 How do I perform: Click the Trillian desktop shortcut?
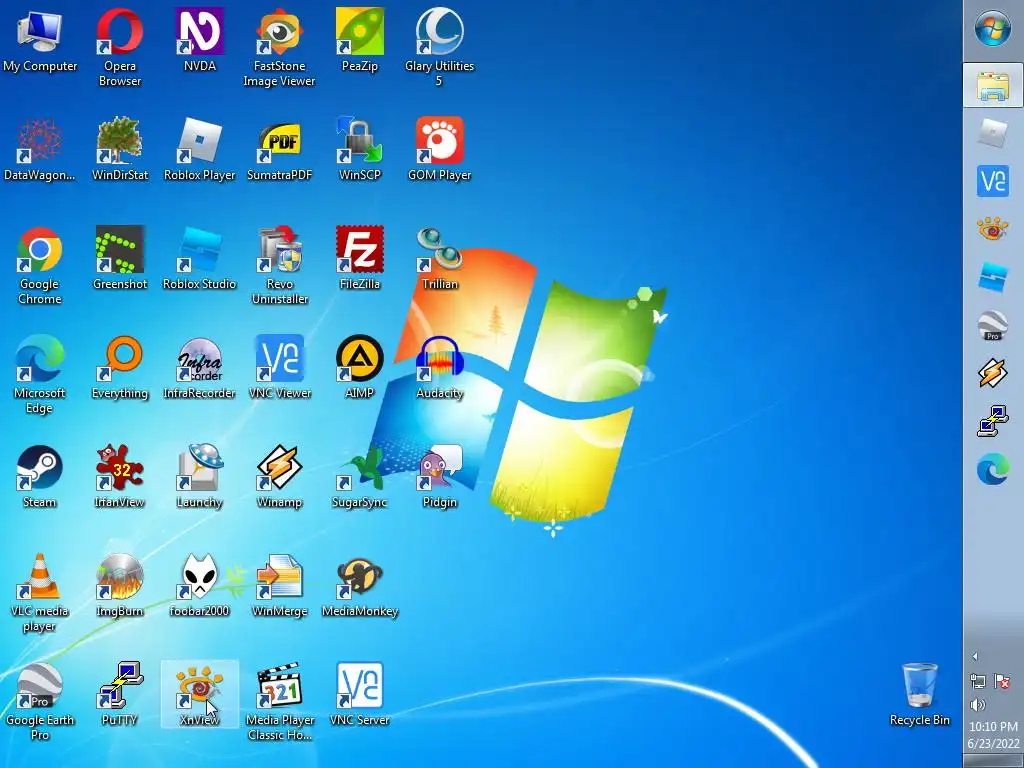point(440,259)
